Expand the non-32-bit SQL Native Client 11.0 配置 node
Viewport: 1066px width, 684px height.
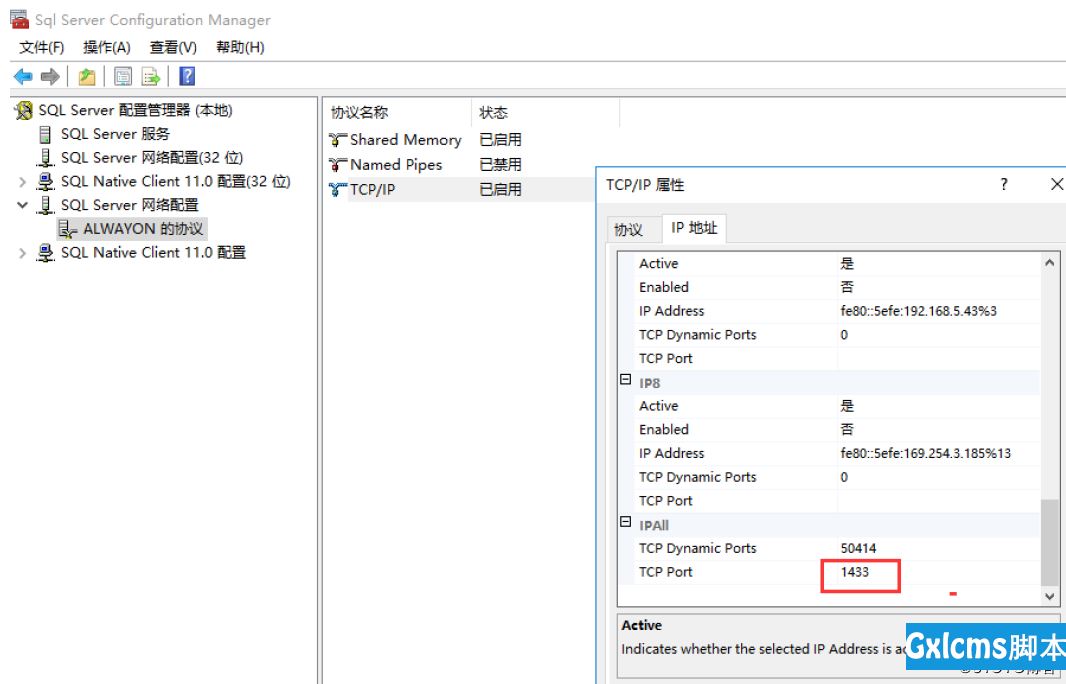point(22,253)
